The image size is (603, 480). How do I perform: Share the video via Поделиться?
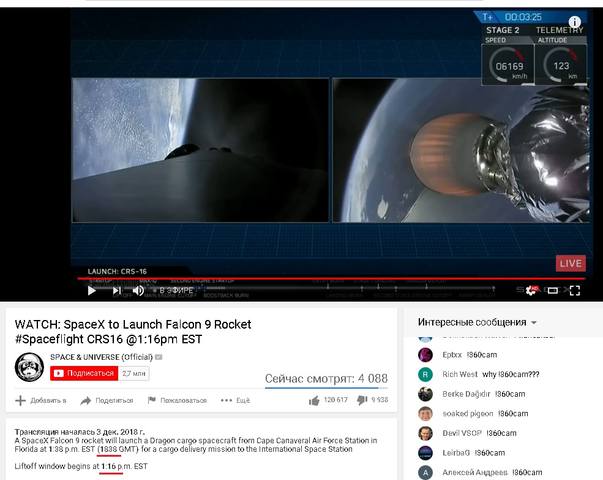[x=107, y=400]
